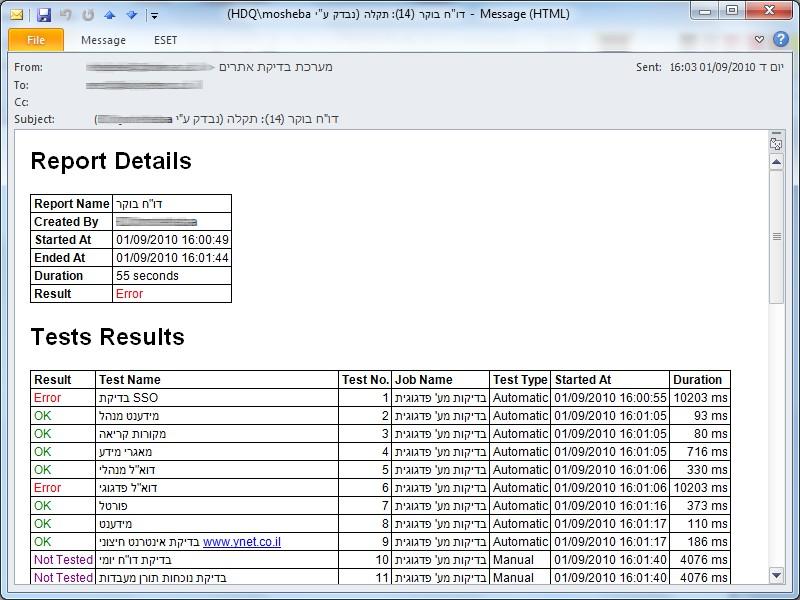Save the message using the floppy disk icon
This screenshot has height=600, width=800.
point(44,15)
